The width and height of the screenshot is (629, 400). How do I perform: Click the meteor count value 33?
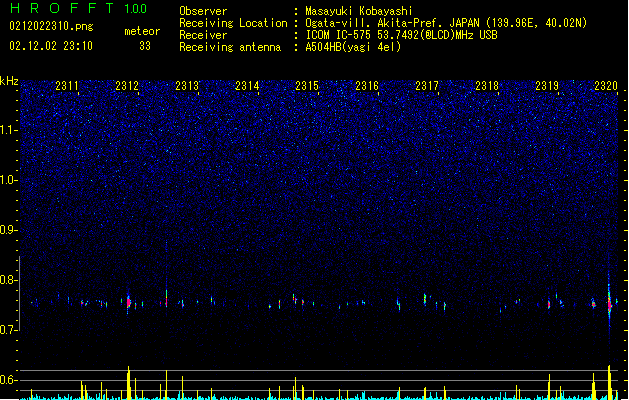click(x=145, y=46)
